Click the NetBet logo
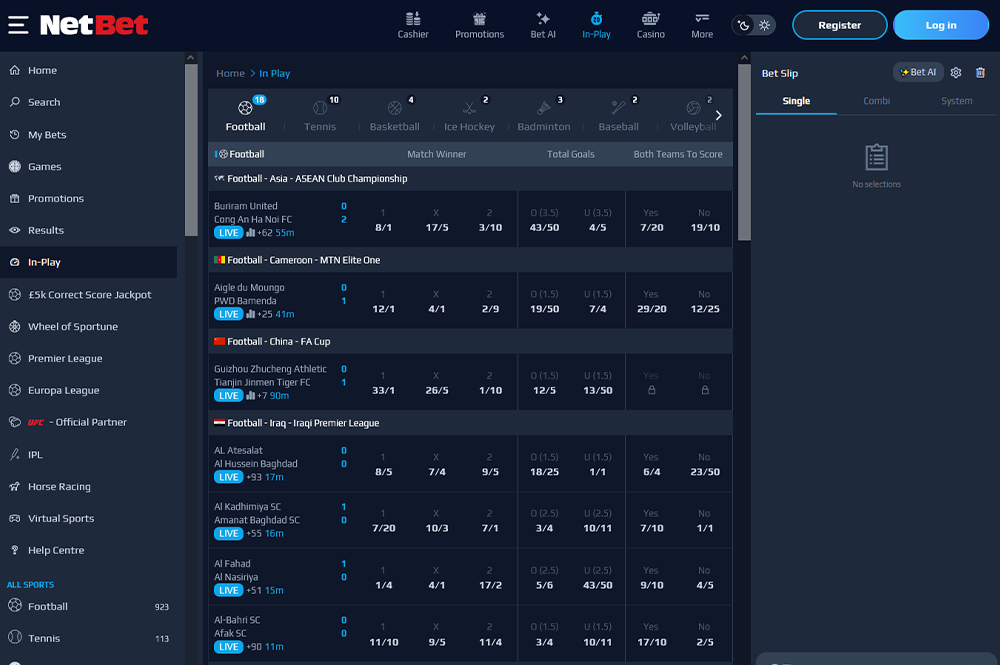Viewport: 1000px width, 665px height. point(94,25)
